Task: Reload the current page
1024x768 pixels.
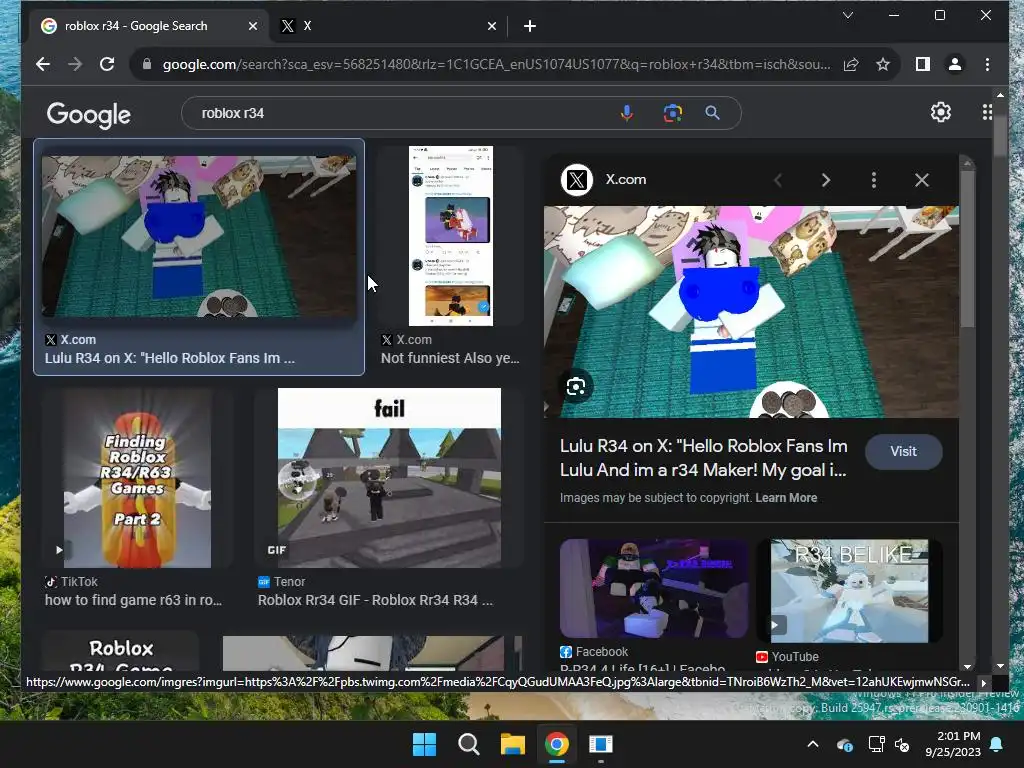Action: [107, 64]
